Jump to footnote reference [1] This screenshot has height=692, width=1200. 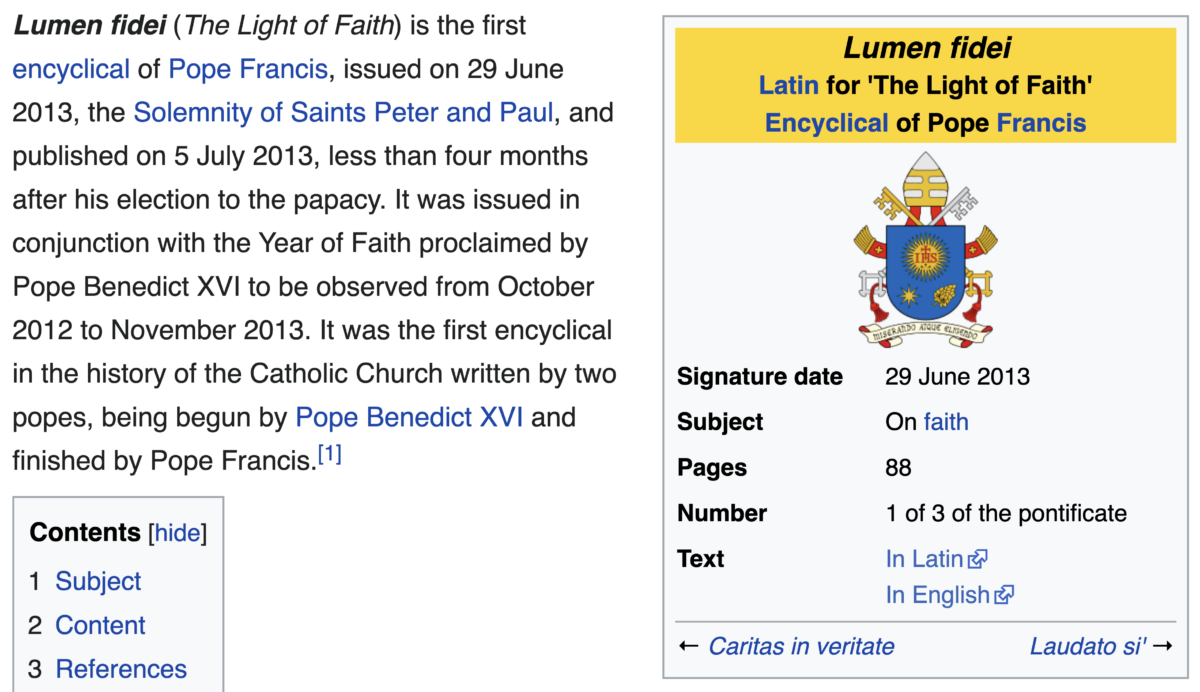[x=330, y=455]
